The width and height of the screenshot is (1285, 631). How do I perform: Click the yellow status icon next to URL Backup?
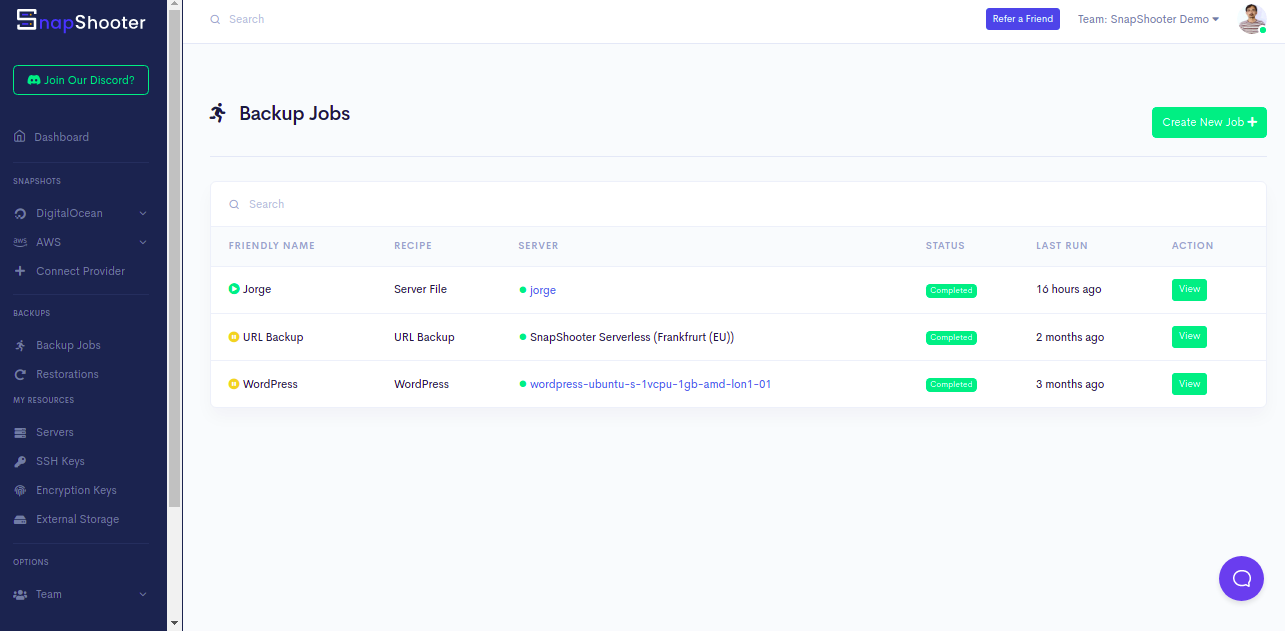pyautogui.click(x=234, y=337)
